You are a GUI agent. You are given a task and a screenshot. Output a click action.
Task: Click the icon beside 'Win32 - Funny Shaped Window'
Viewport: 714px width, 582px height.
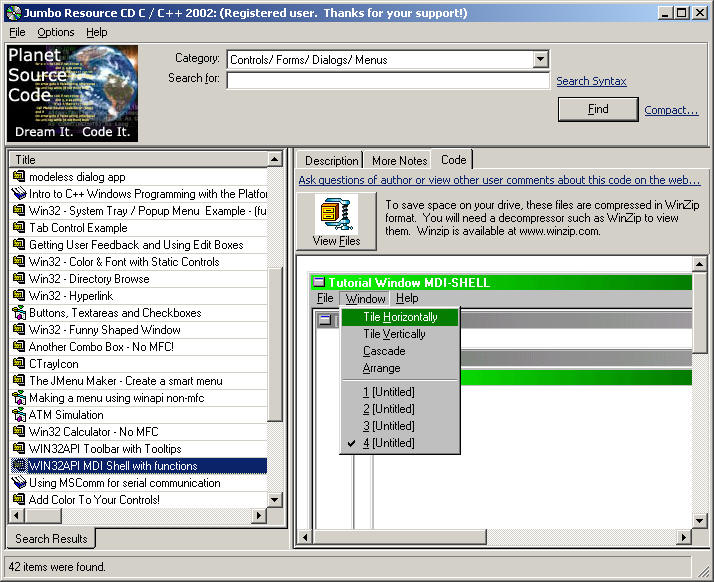click(19, 329)
